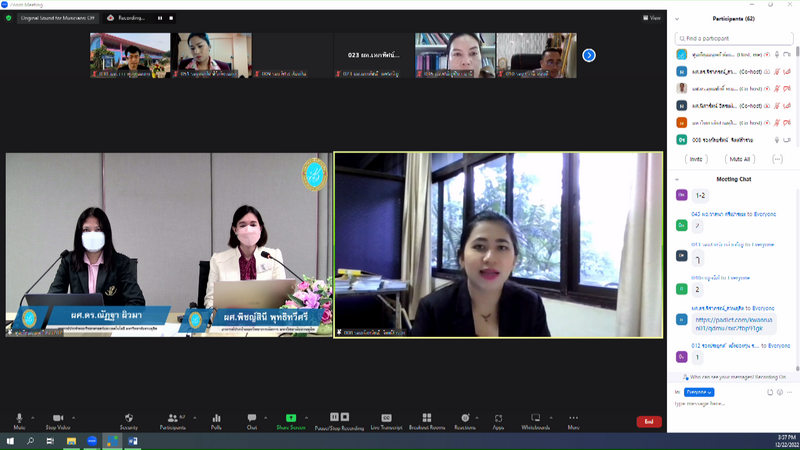Mute the microphone in the toolbar

coord(19,418)
